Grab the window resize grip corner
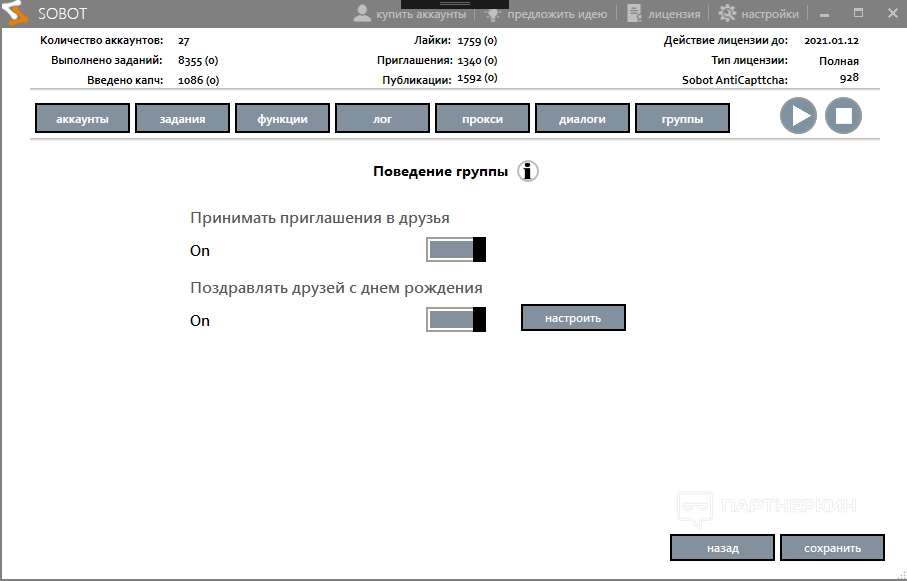907x581 pixels. pos(901,575)
